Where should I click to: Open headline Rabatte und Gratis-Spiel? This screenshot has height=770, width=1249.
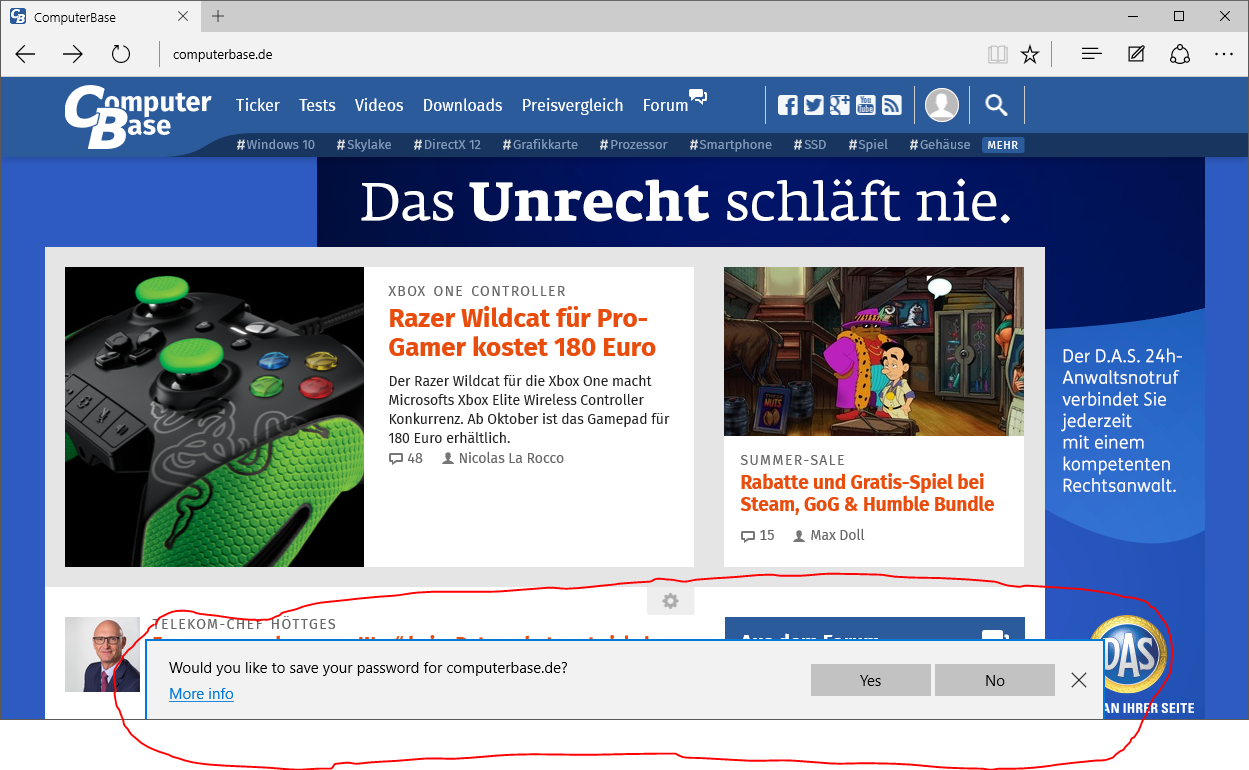(x=867, y=493)
